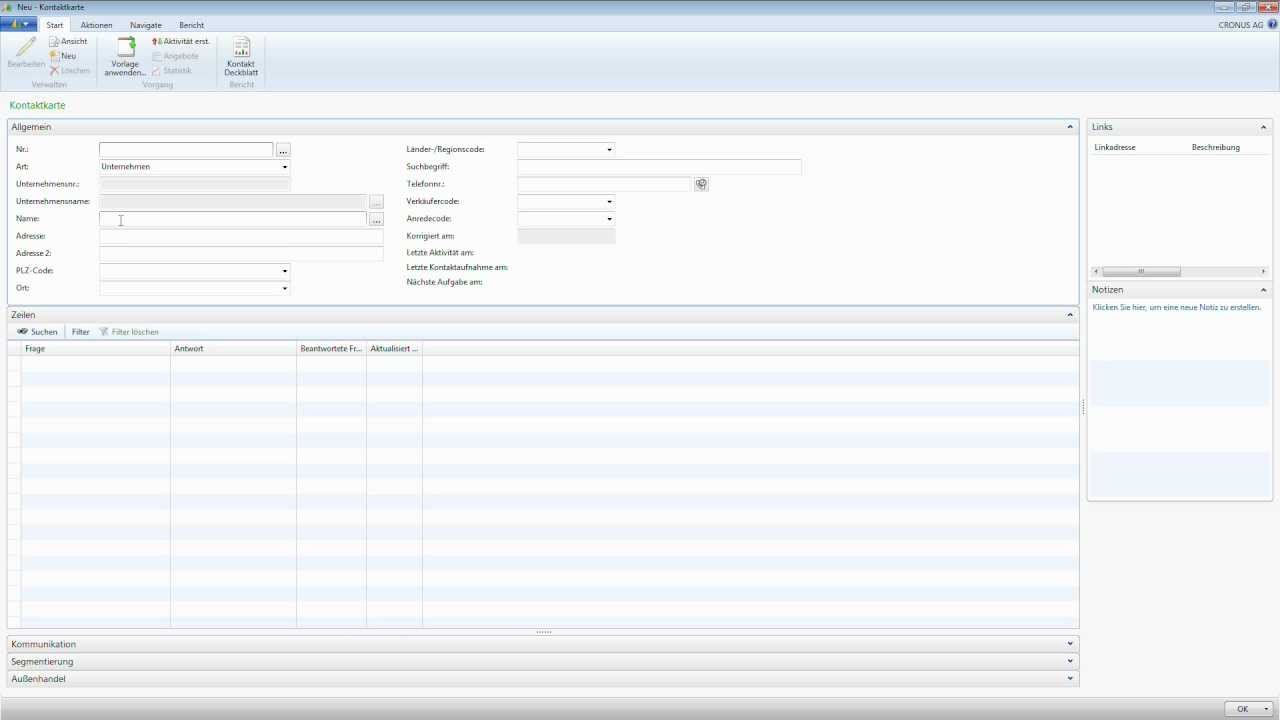Click the Links scrollbar left arrow

click(1097, 271)
